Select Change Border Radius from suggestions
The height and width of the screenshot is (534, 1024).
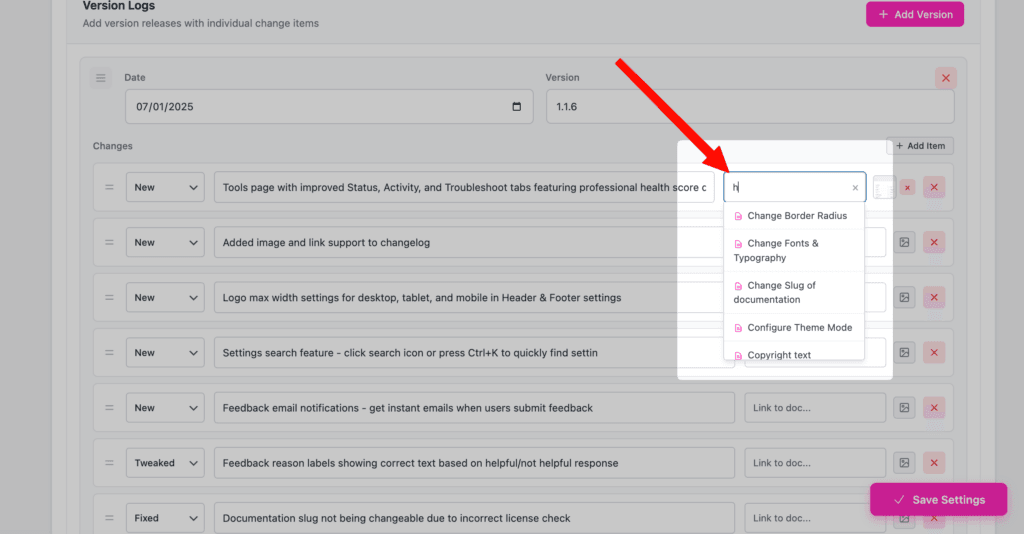(x=796, y=216)
